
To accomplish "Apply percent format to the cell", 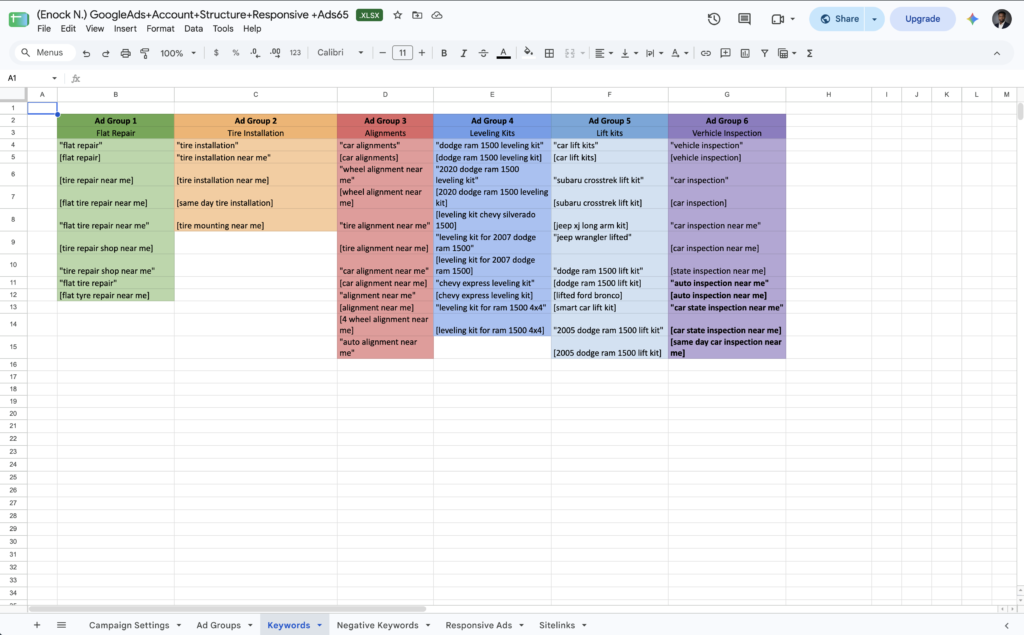I will click(x=236, y=53).
